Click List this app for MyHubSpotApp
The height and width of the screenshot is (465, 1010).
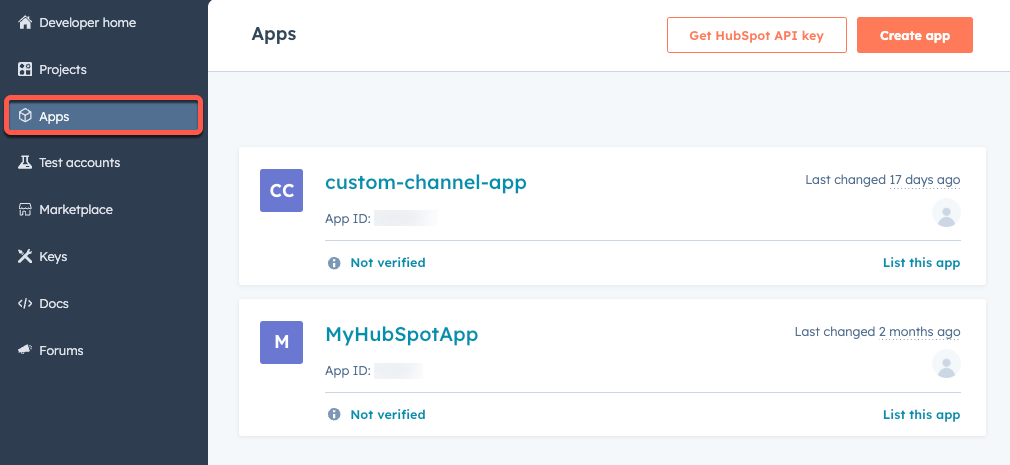(921, 414)
